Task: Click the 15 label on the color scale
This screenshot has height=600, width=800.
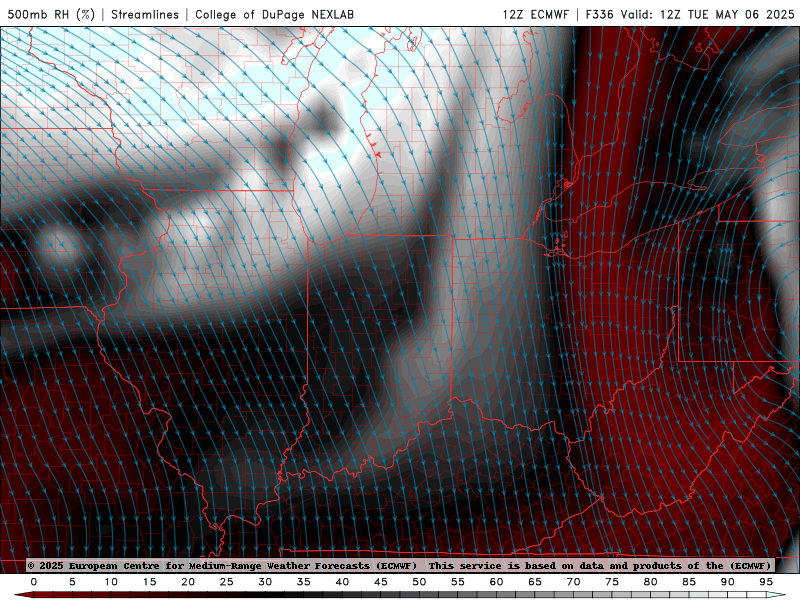Action: [x=149, y=582]
